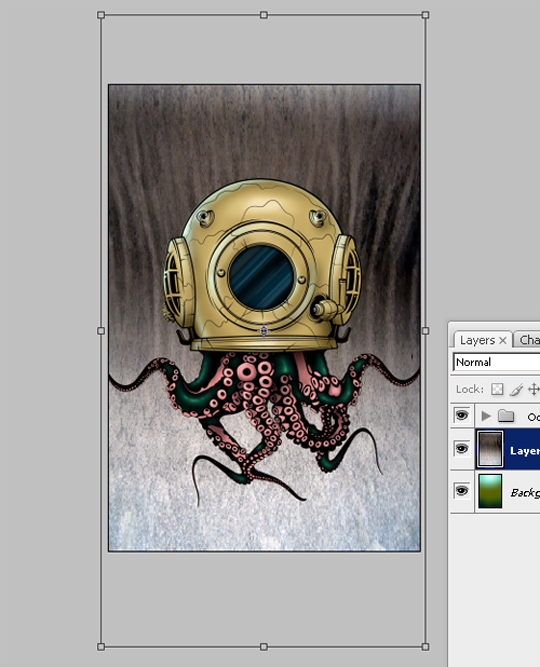This screenshot has width=540, height=667.
Task: Toggle lock position move icon
Action: (x=534, y=389)
